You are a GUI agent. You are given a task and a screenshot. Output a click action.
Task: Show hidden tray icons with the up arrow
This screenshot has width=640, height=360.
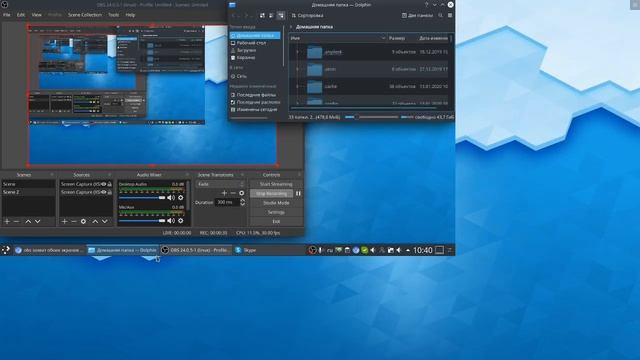pos(408,250)
